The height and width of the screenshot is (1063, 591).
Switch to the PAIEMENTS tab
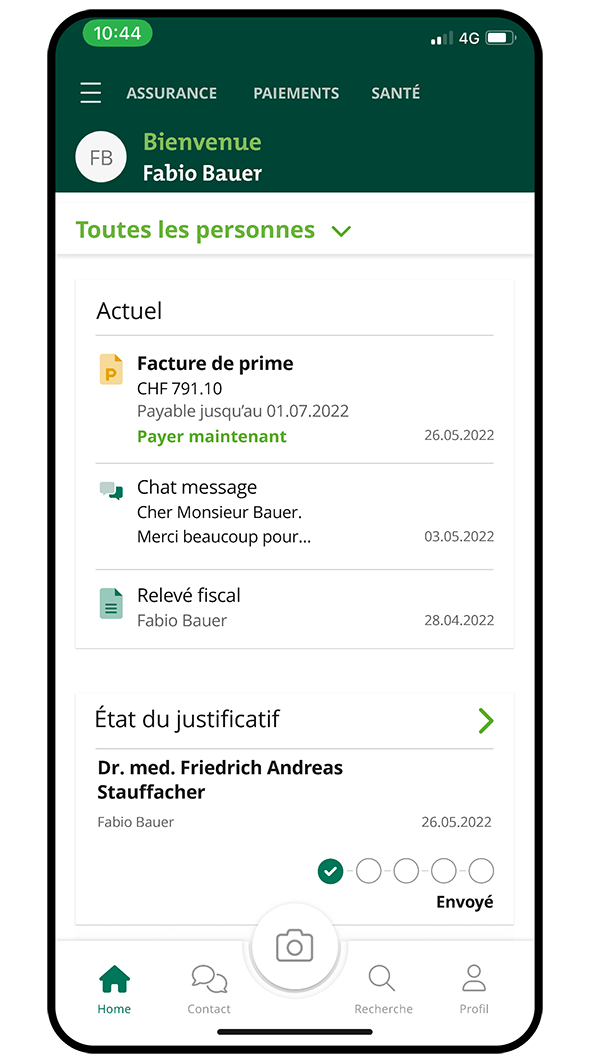[x=296, y=93]
